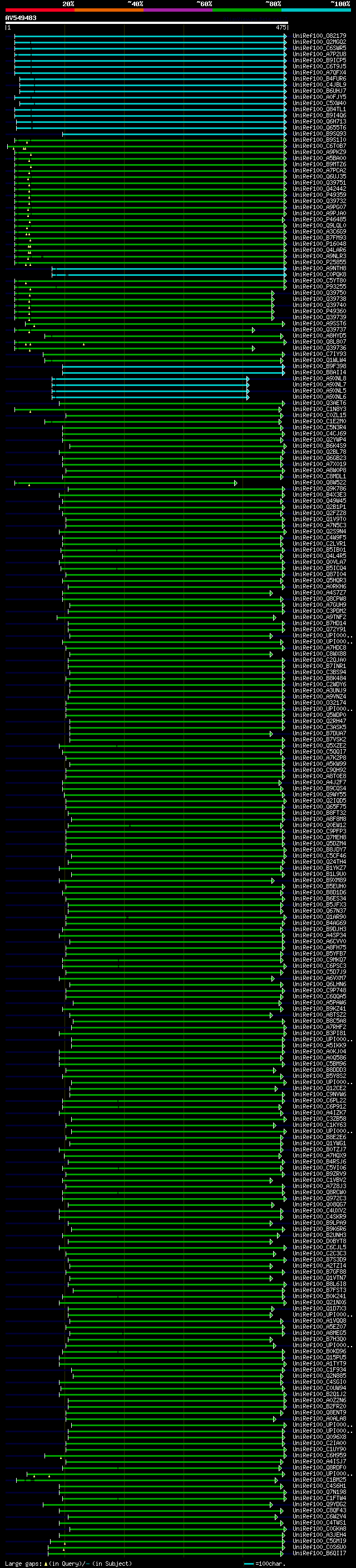356x1568 pixels.
Task: Select the UniRef100_P49360 label
Action: pos(319,311)
